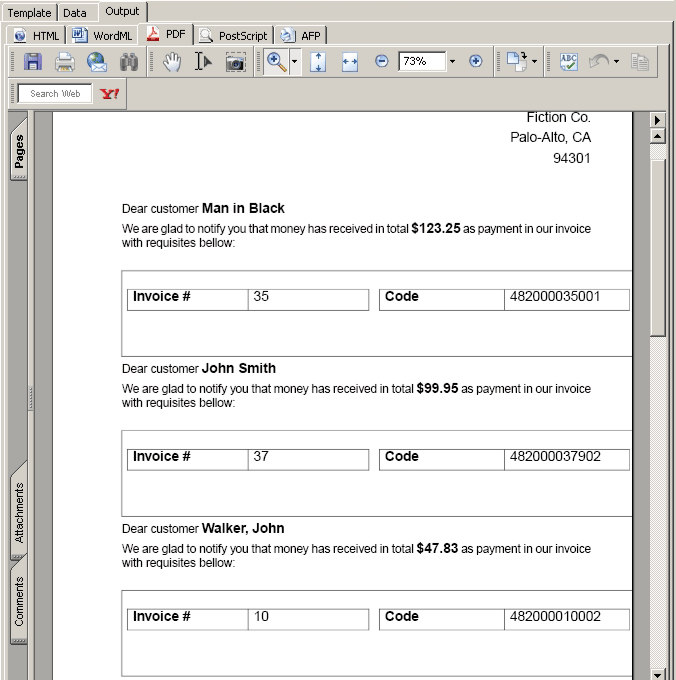Viewport: 676px width, 680px height.
Task: Click the customer name John Smith
Action: tap(238, 369)
